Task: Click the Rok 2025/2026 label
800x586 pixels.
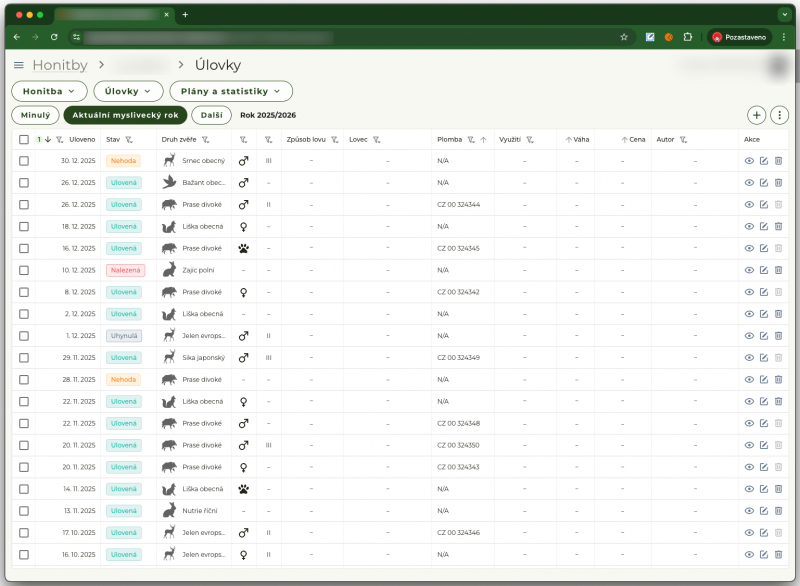Action: (268, 115)
